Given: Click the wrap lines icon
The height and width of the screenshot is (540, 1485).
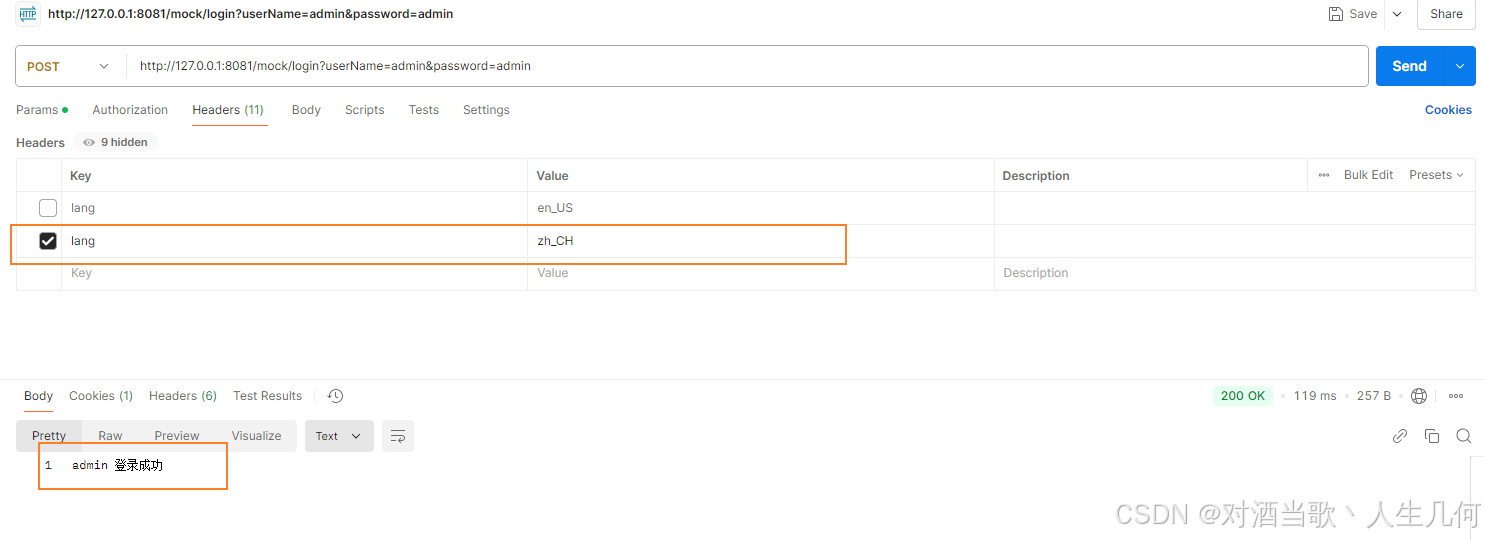Looking at the screenshot, I should coord(398,436).
